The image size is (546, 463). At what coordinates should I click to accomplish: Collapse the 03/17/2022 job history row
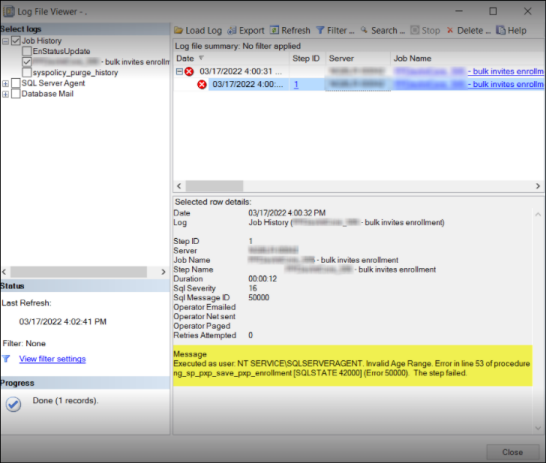179,71
